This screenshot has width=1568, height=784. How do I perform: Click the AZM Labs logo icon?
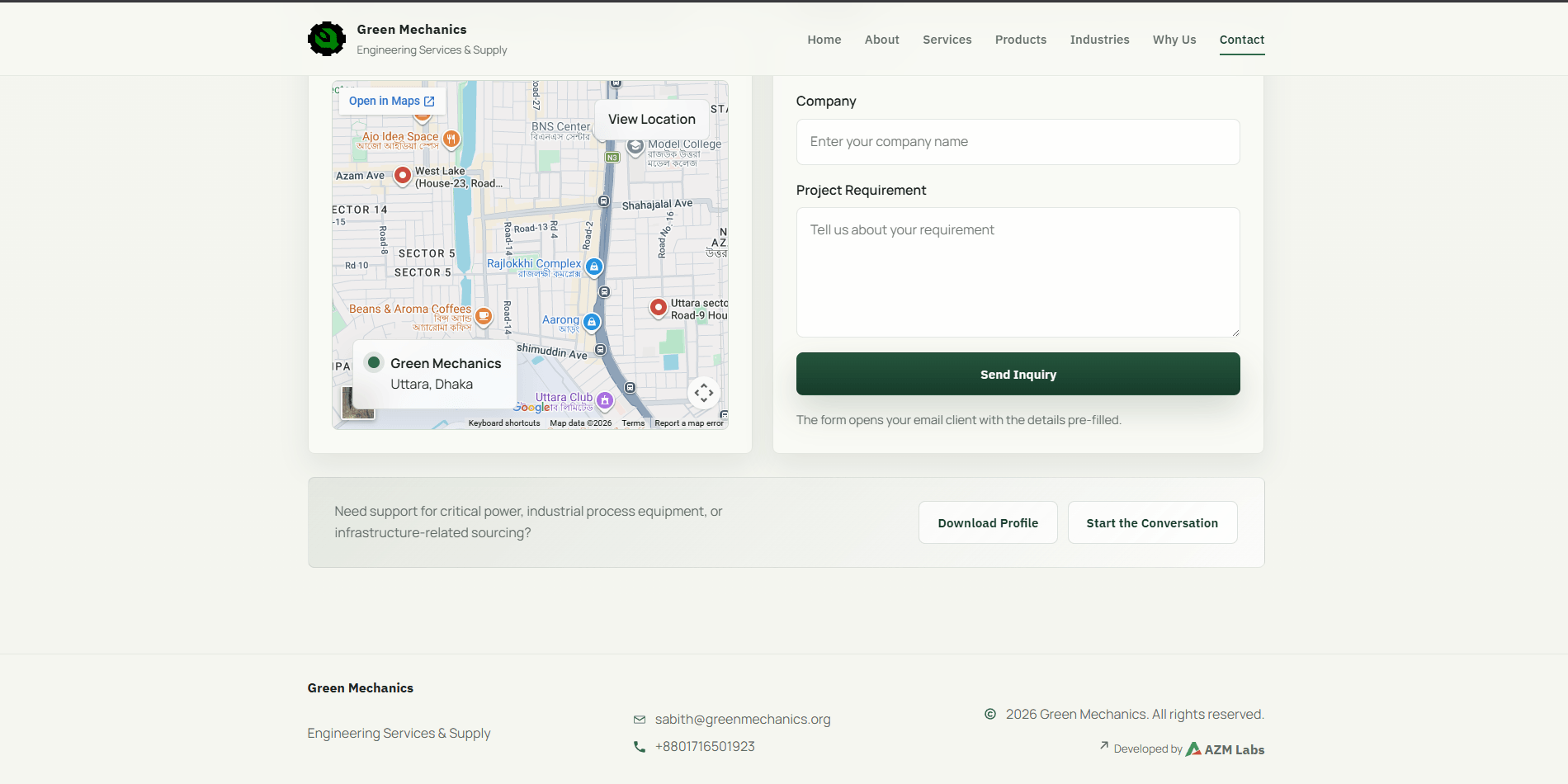point(1193,749)
